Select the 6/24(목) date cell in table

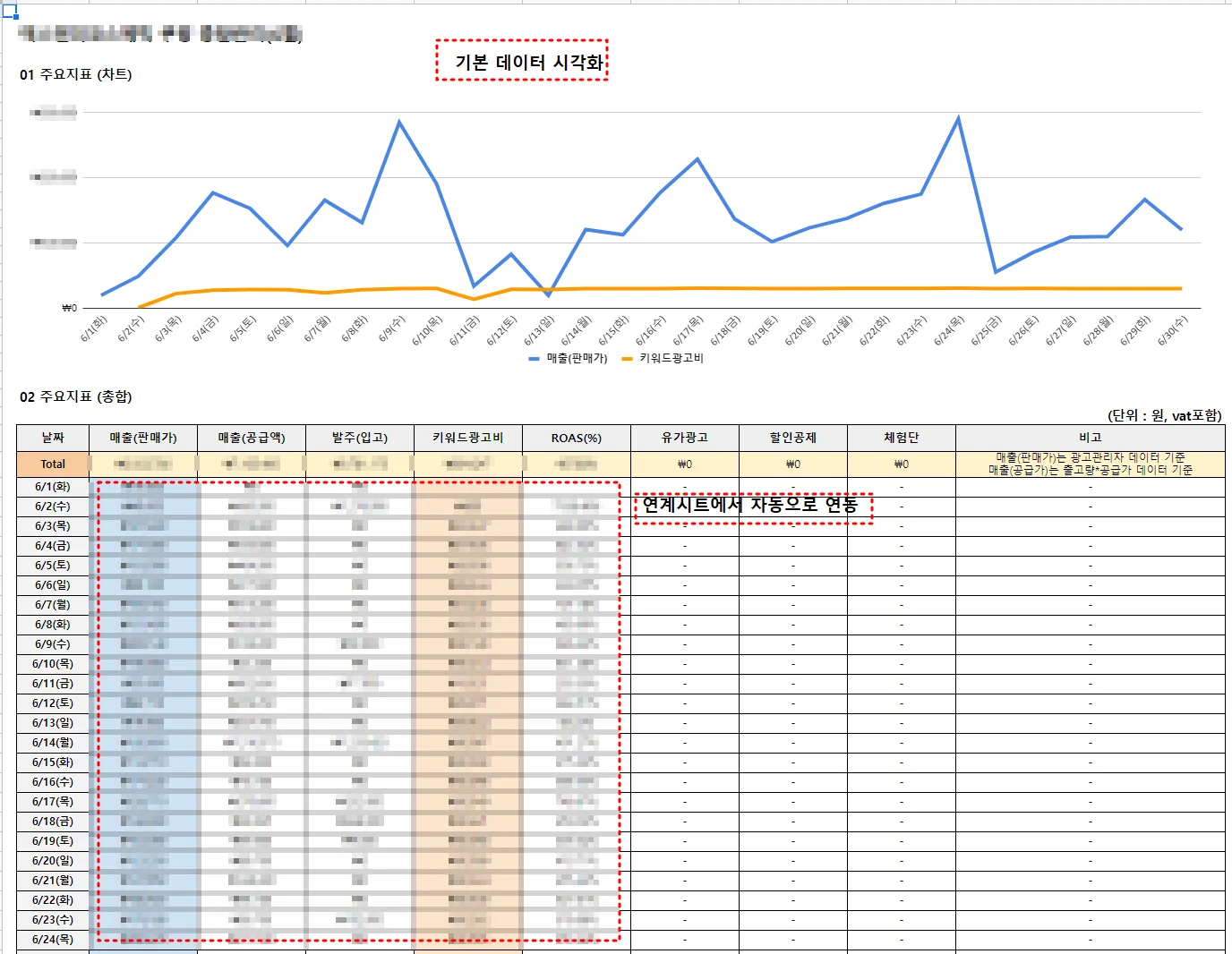(x=53, y=940)
